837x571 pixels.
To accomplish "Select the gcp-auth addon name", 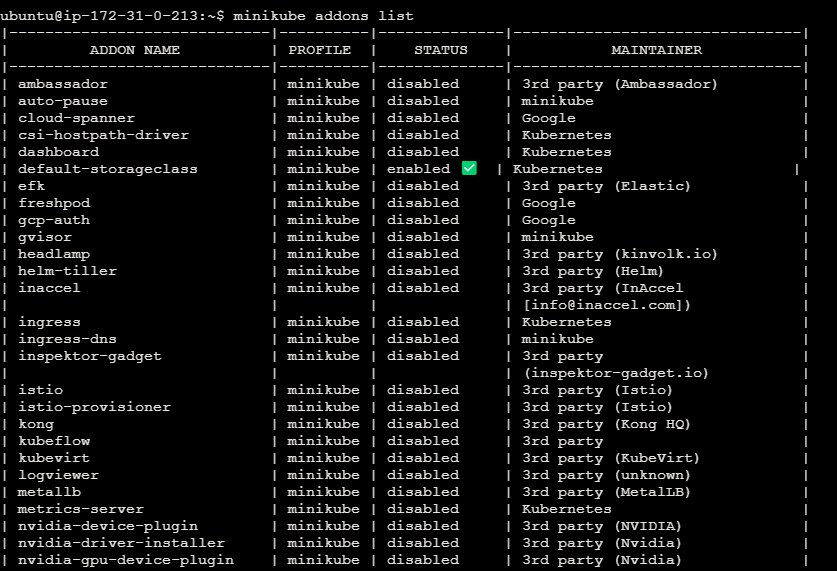I will pyautogui.click(x=54, y=220).
